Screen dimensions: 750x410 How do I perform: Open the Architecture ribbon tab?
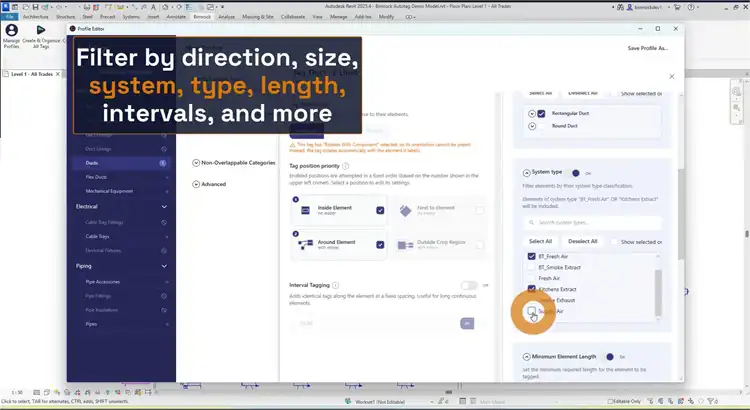[x=35, y=17]
